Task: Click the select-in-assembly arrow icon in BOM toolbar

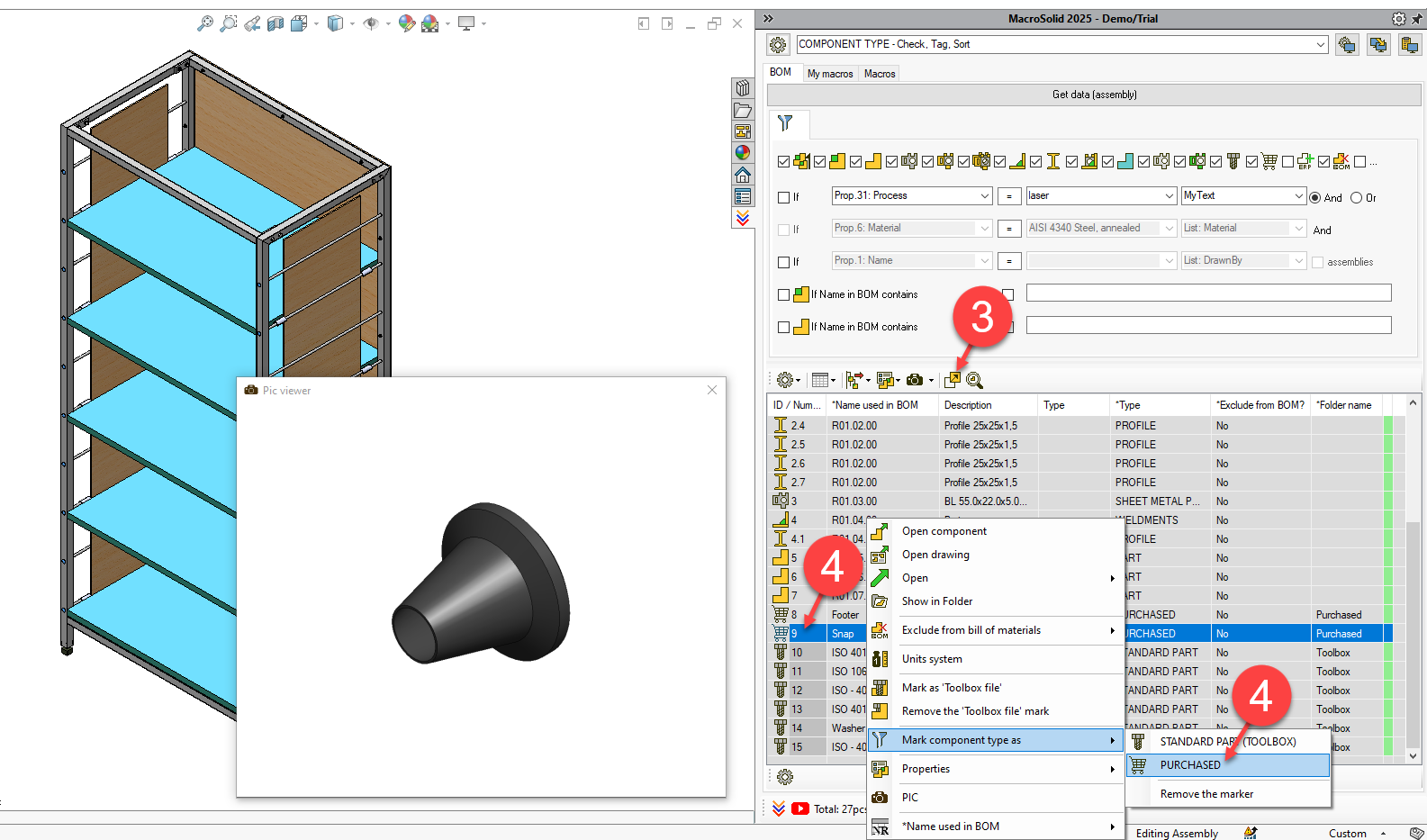Action: click(x=953, y=380)
